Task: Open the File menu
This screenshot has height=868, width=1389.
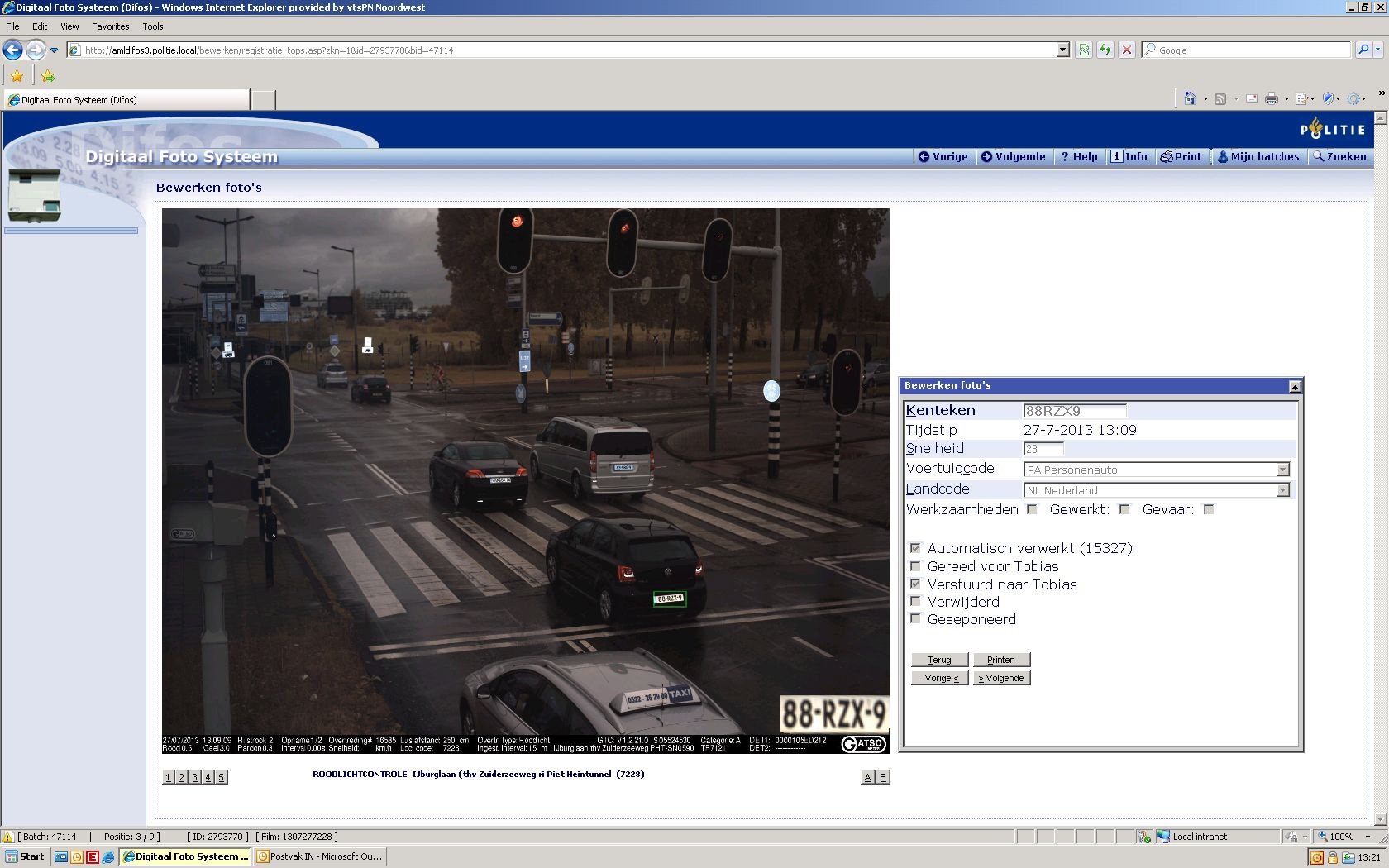Action: (x=12, y=26)
